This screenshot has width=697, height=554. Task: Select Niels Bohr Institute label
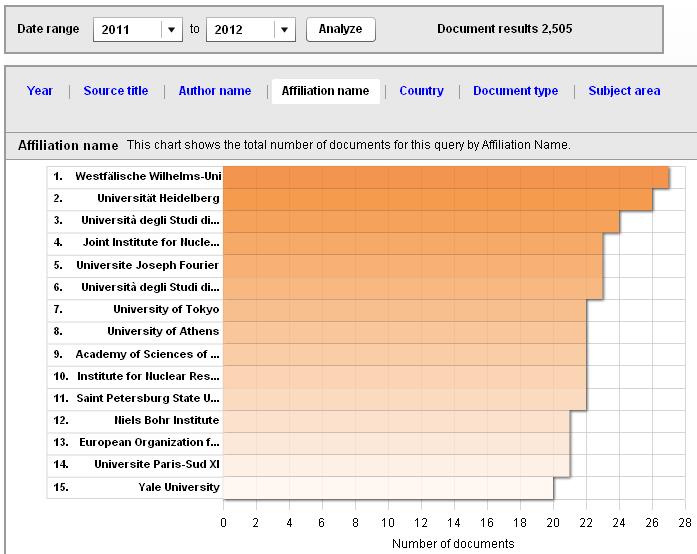coord(167,420)
